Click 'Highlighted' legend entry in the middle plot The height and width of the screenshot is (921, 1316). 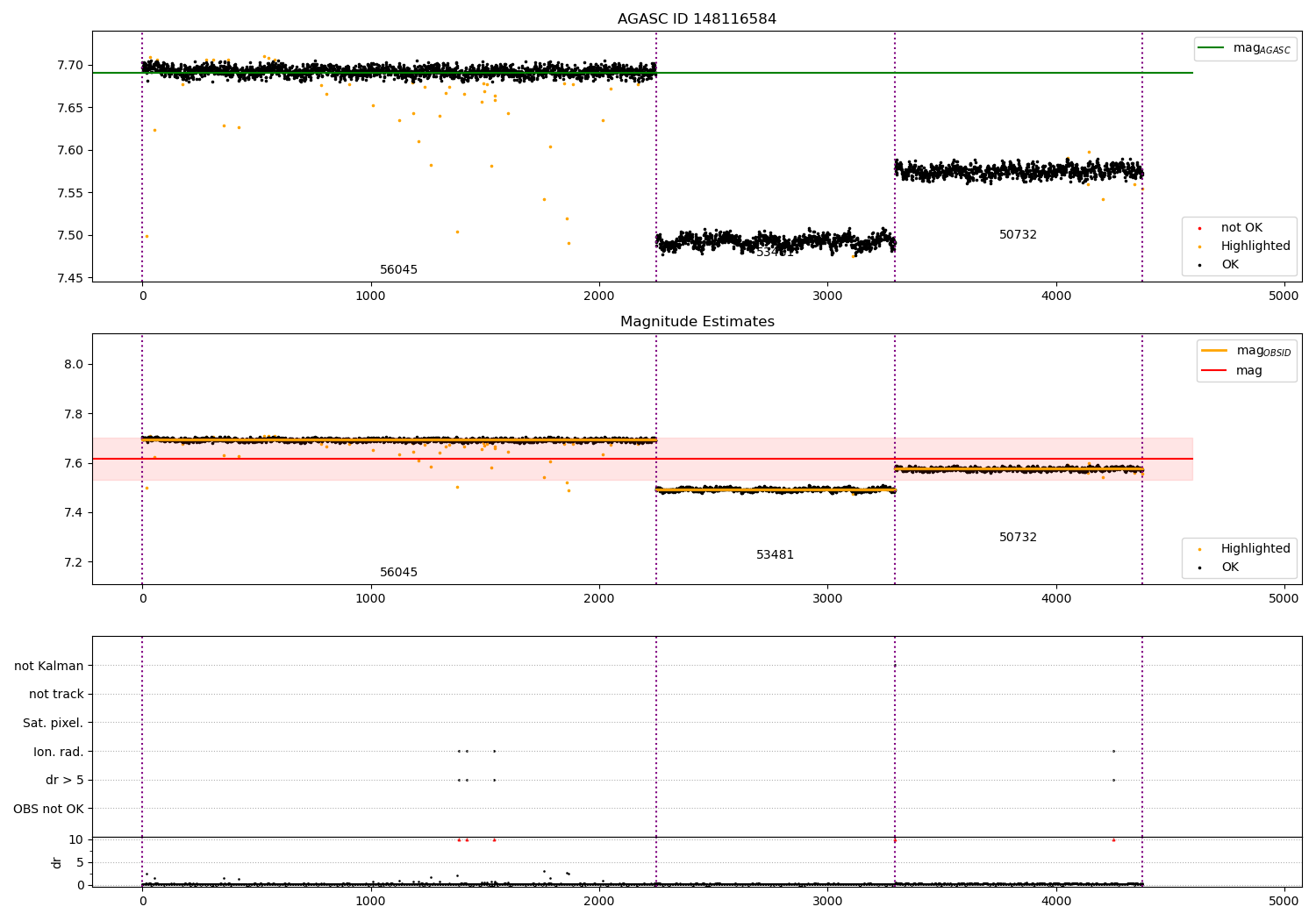(1255, 549)
